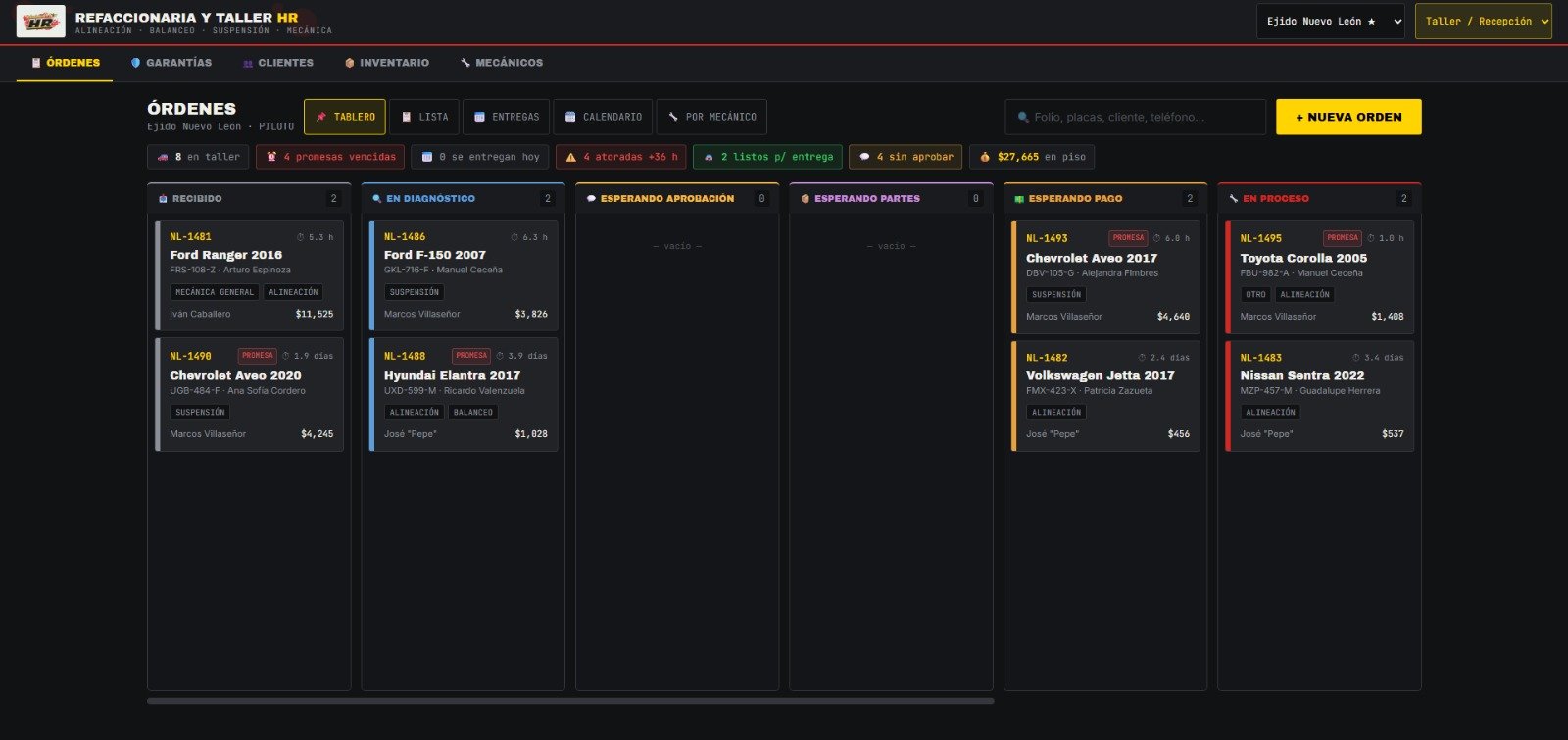Click the 'Ford Ranger 2016' card title
The width and height of the screenshot is (1568, 740).
tap(225, 255)
